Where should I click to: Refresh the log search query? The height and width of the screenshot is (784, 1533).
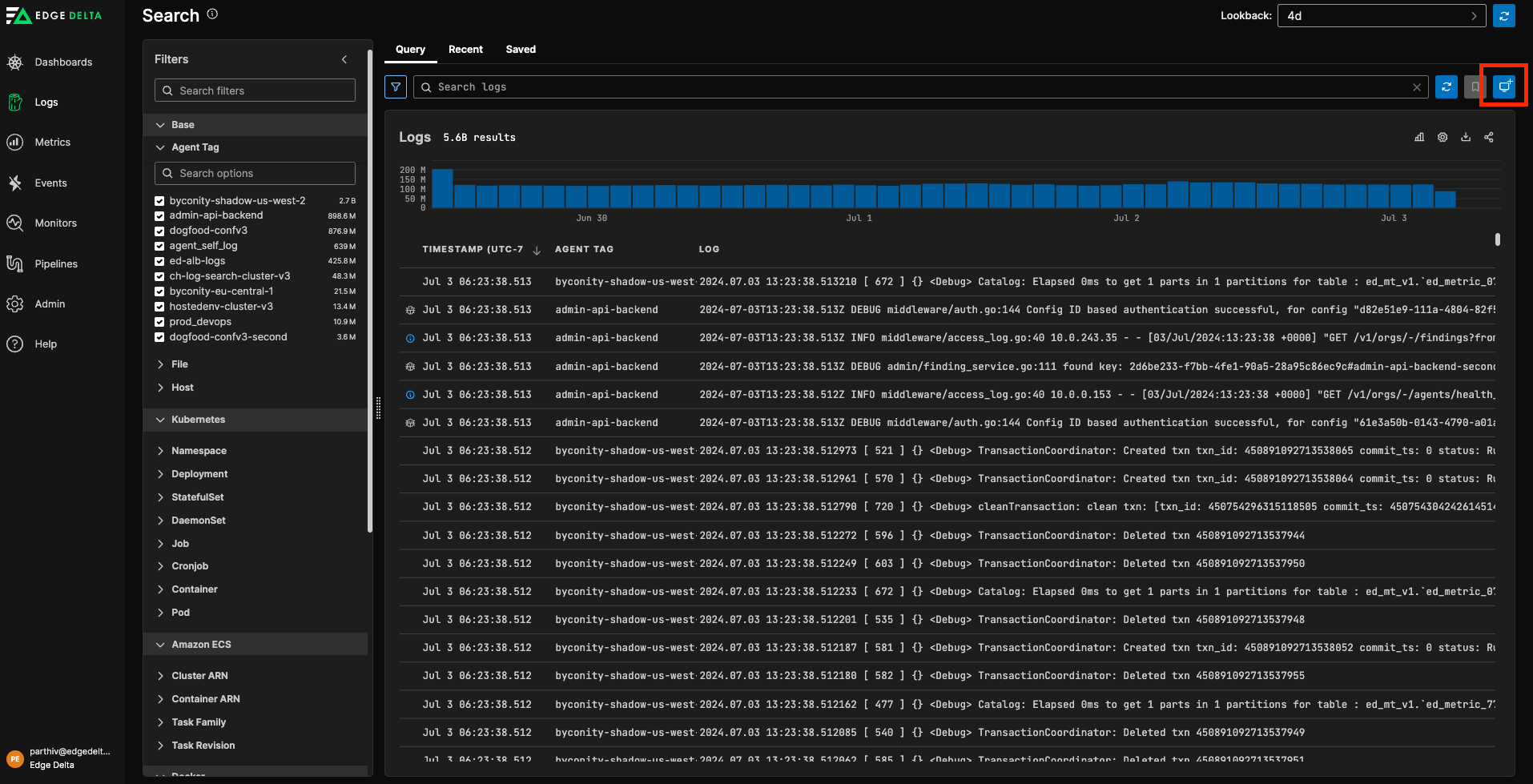click(1446, 87)
